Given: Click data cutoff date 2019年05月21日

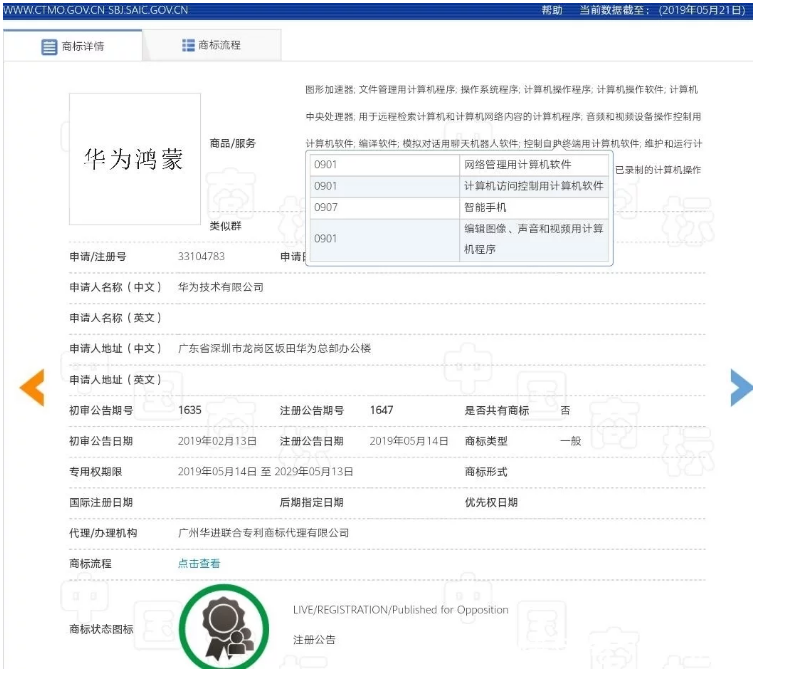Looking at the screenshot, I should coord(702,10).
